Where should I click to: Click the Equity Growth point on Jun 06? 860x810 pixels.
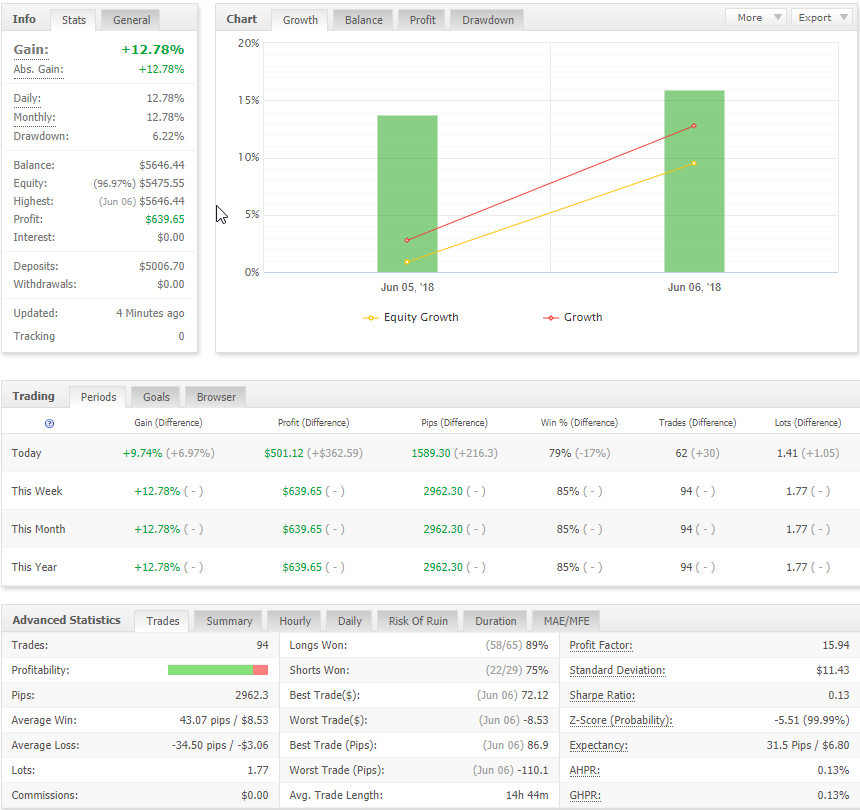click(x=694, y=163)
